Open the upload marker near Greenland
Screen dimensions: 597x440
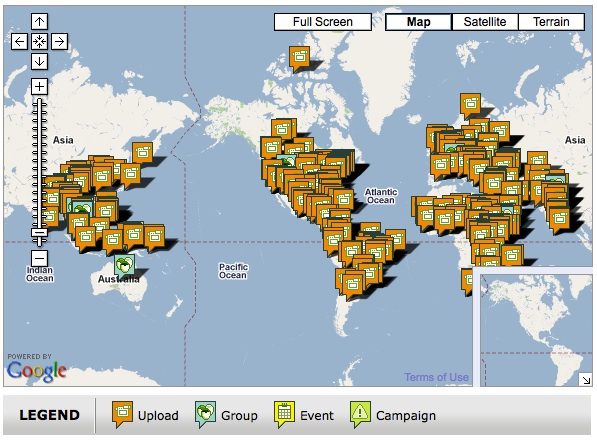coord(299,58)
